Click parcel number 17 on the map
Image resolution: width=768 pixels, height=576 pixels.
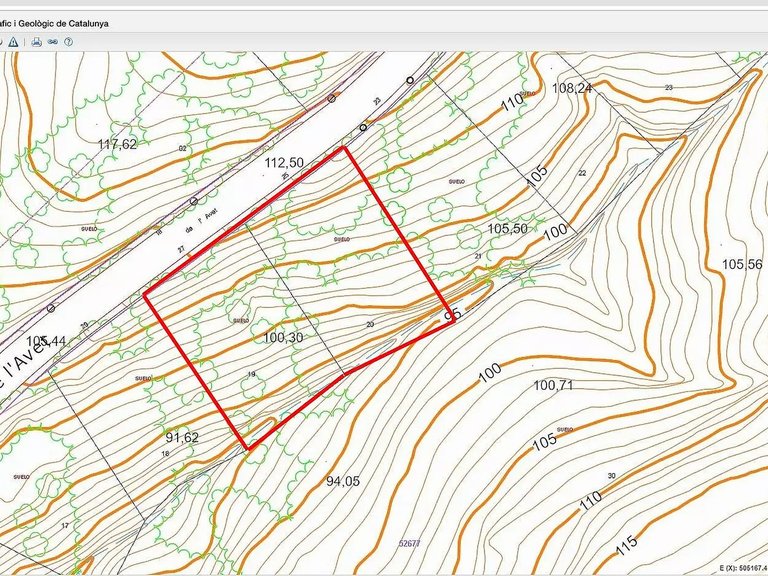(x=65, y=526)
